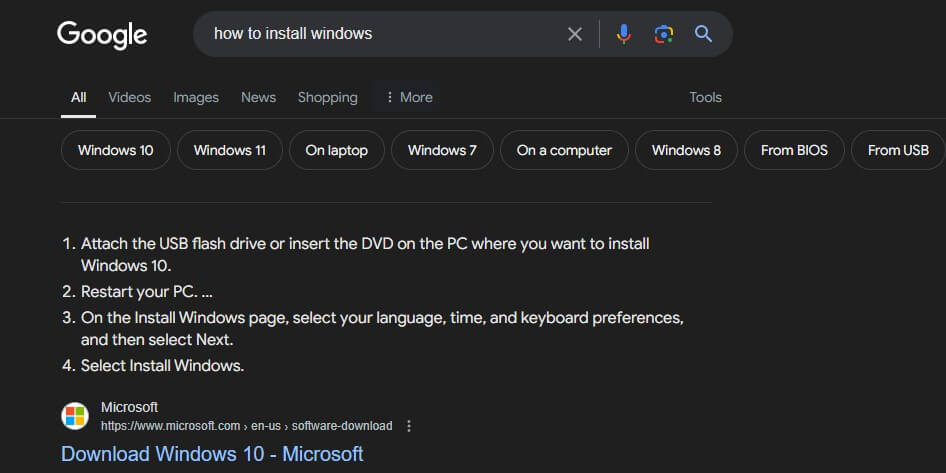Open three-dot options beside Microsoft URL
The height and width of the screenshot is (473, 946).
tap(408, 426)
